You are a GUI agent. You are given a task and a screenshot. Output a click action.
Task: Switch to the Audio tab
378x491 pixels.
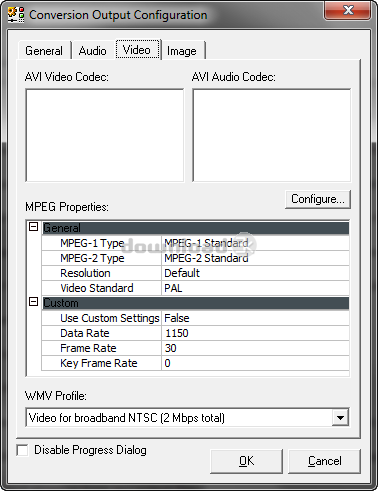click(92, 51)
